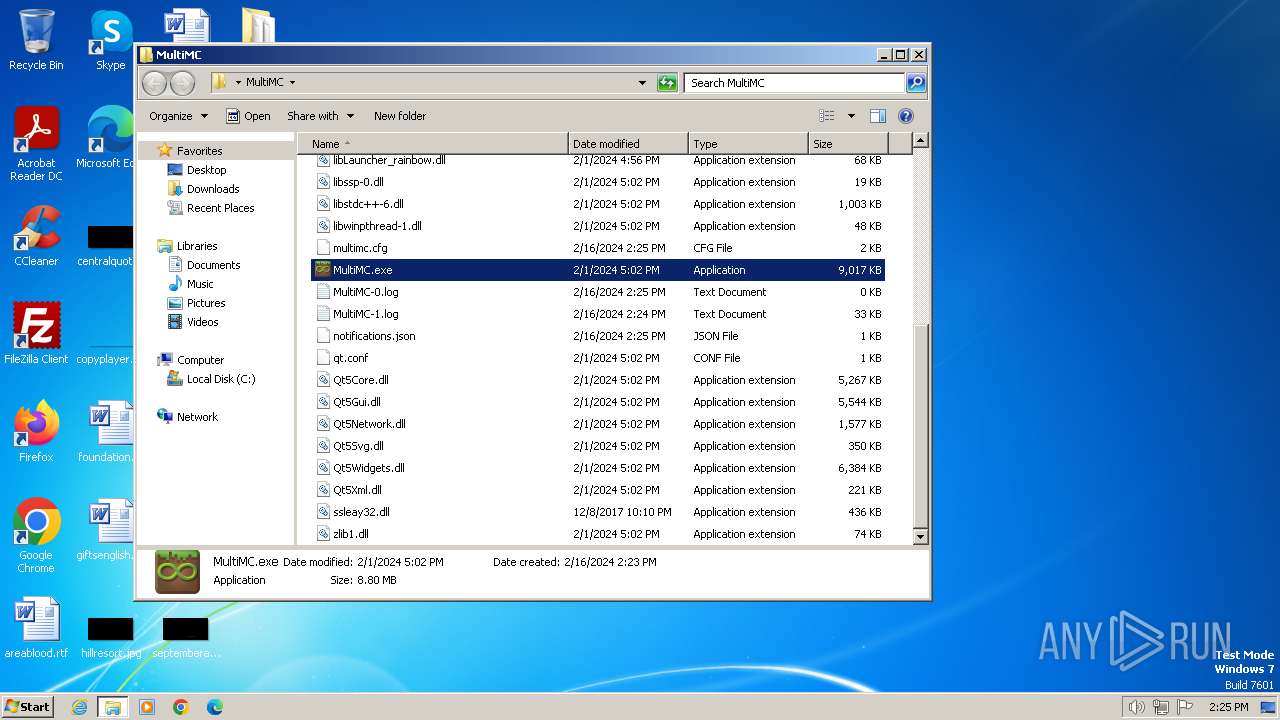Select Qt5Widgets.dll file row
The image size is (1280, 720).
598,468
